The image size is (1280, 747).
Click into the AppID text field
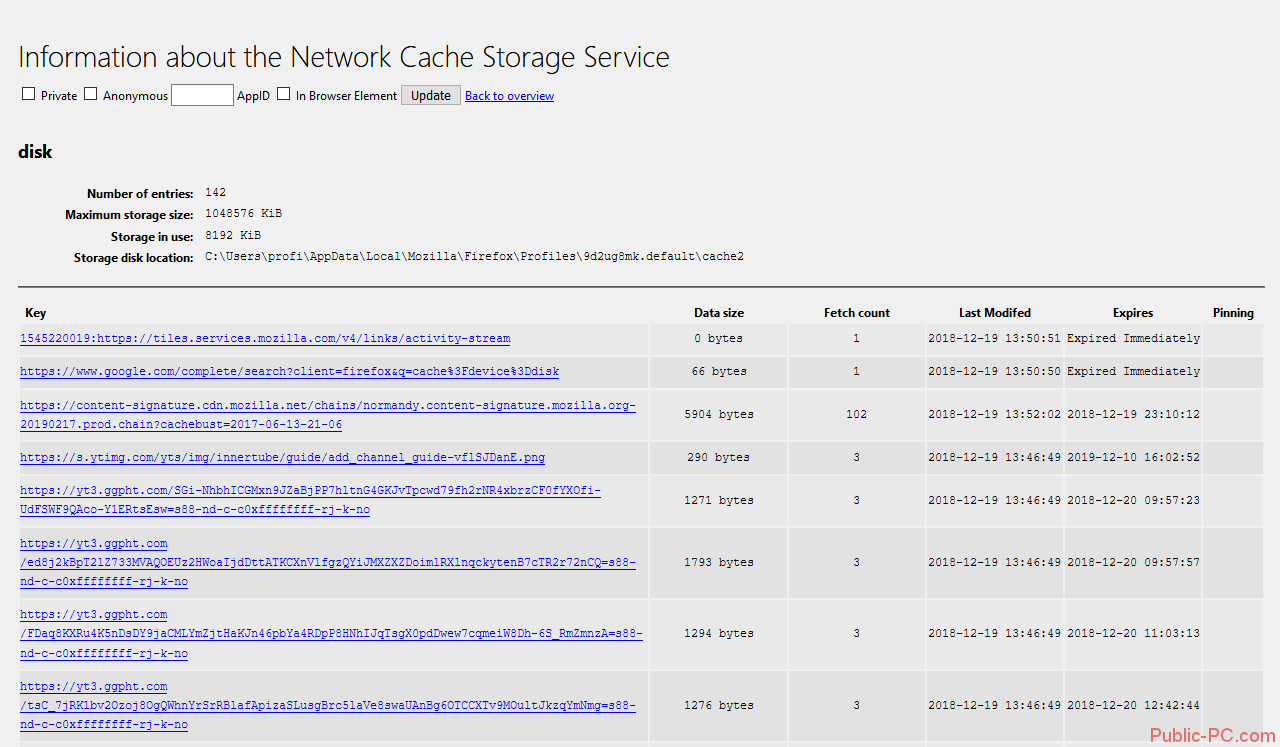[202, 95]
